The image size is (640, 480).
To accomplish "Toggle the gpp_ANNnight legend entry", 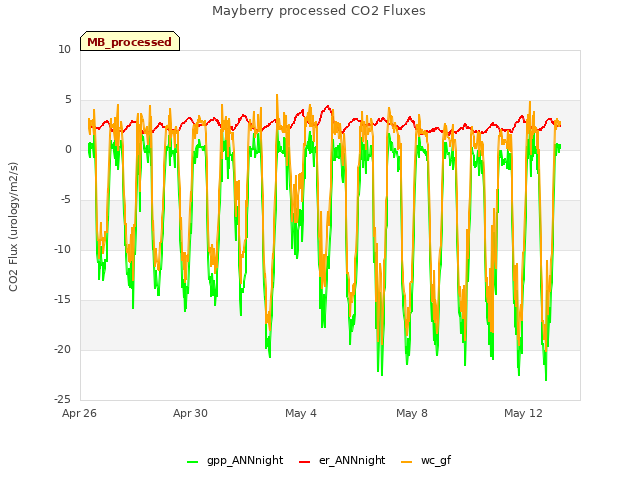I will [x=235, y=461].
